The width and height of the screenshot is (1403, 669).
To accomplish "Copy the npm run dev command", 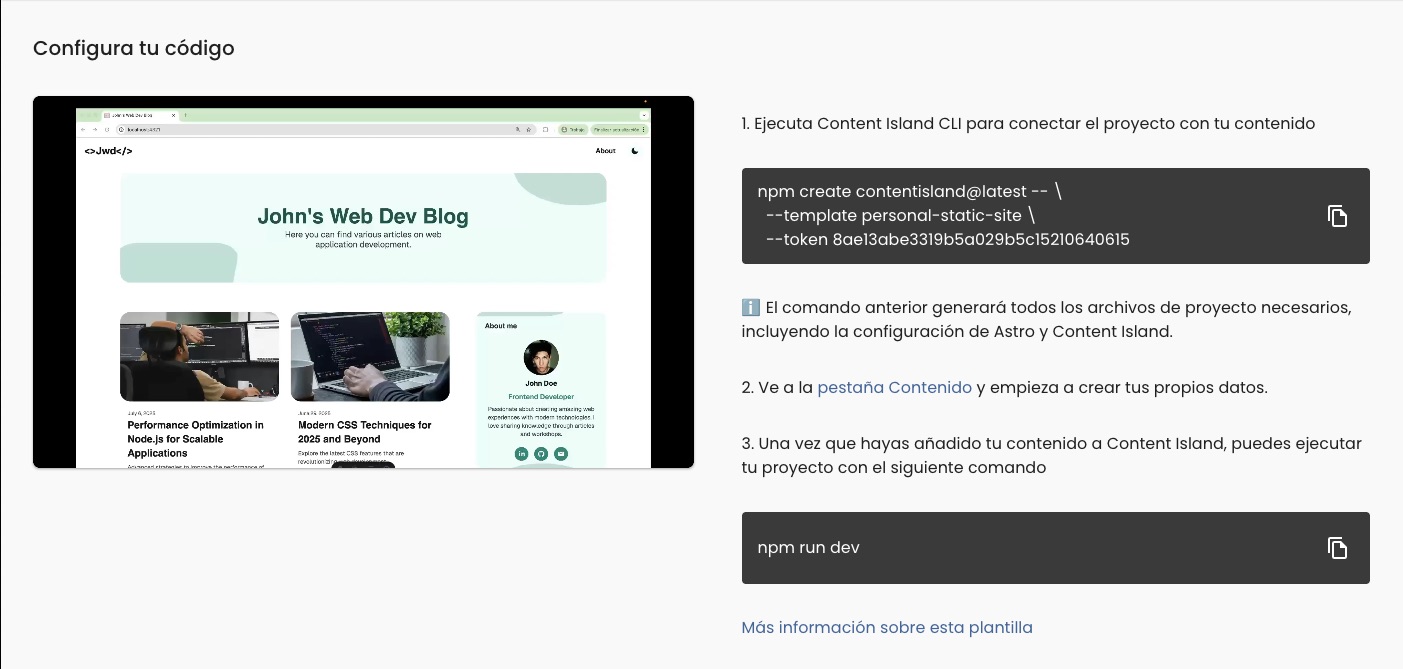I will 1337,548.
